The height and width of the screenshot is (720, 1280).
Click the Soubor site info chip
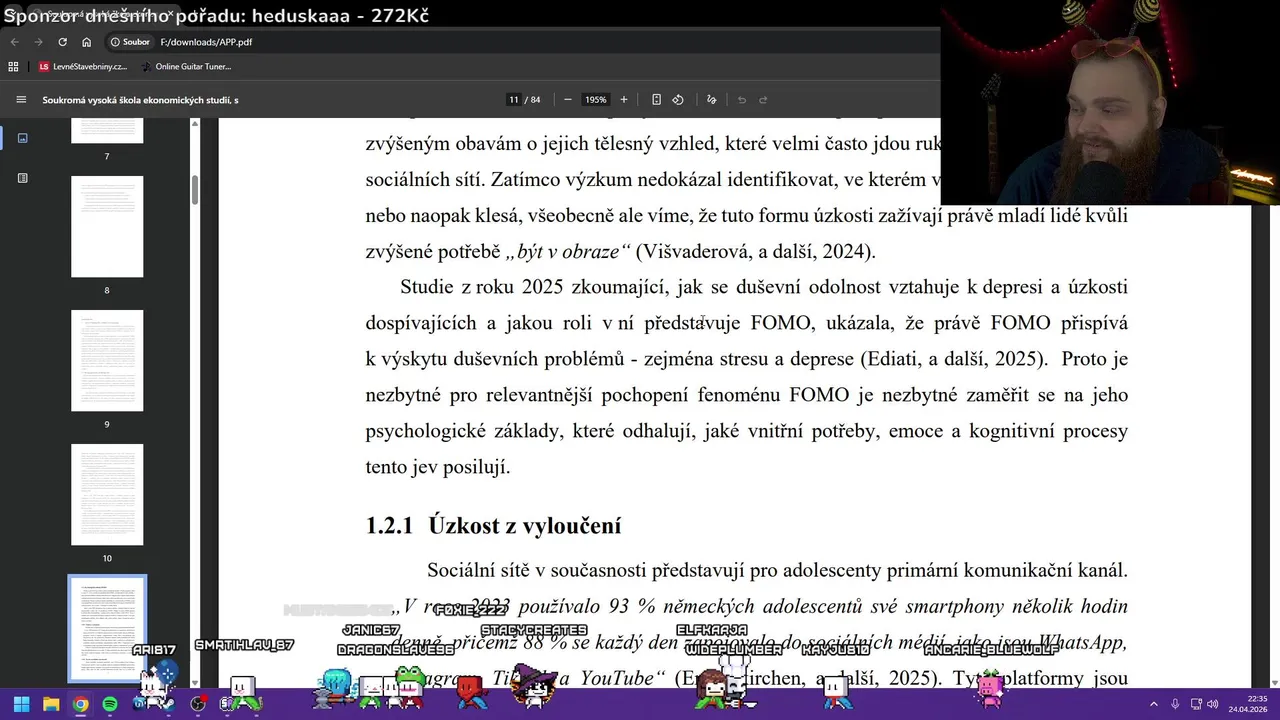[x=130, y=42]
